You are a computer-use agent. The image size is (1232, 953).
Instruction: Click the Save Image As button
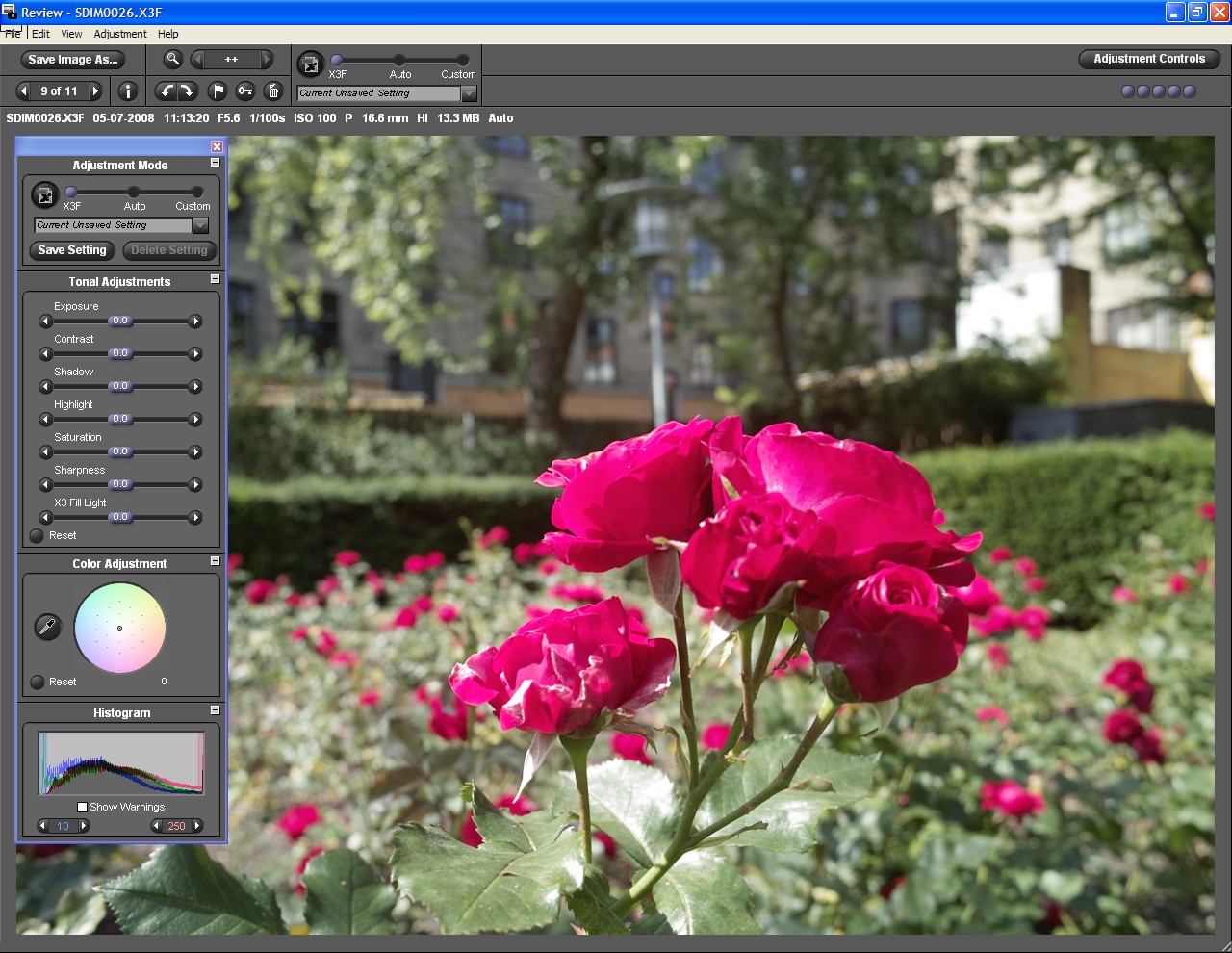(x=73, y=60)
